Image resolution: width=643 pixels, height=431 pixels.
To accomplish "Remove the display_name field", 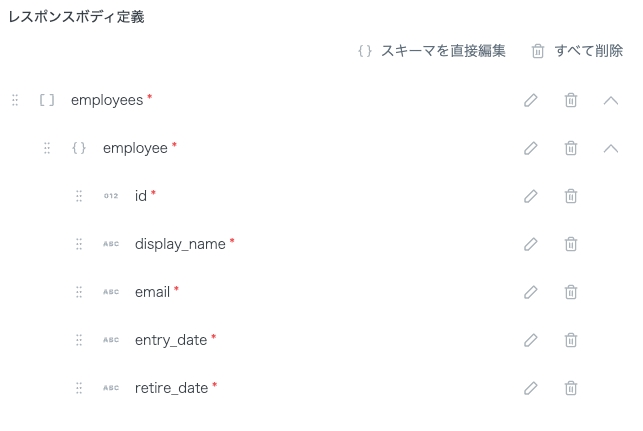I will point(571,244).
